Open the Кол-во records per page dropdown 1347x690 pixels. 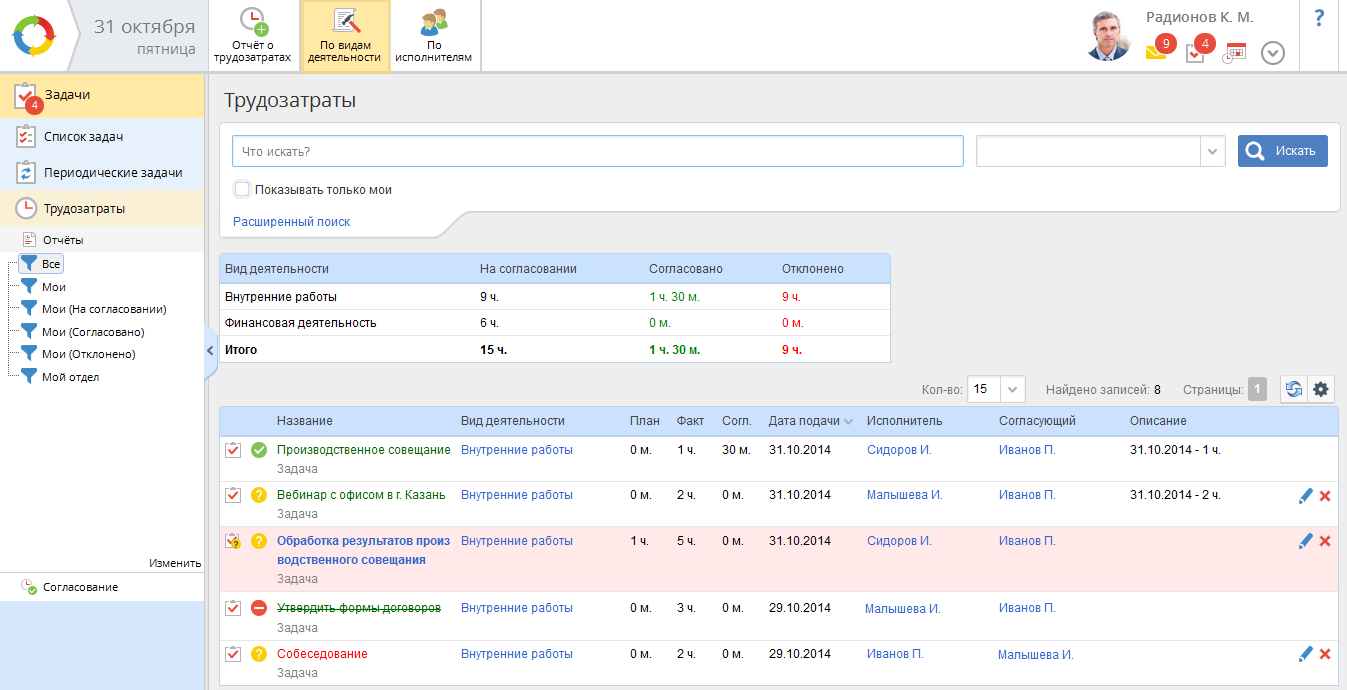click(1013, 389)
